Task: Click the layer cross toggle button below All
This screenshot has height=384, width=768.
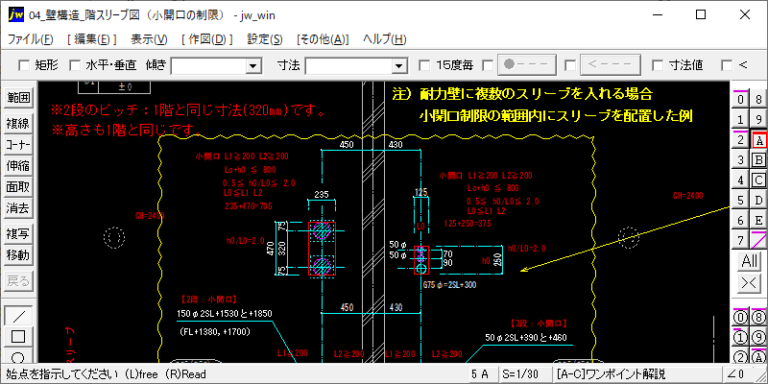Action: [749, 284]
